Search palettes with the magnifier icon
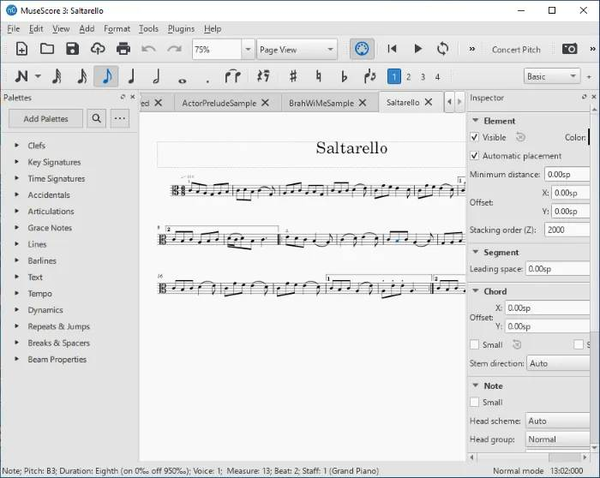 pyautogui.click(x=96, y=119)
